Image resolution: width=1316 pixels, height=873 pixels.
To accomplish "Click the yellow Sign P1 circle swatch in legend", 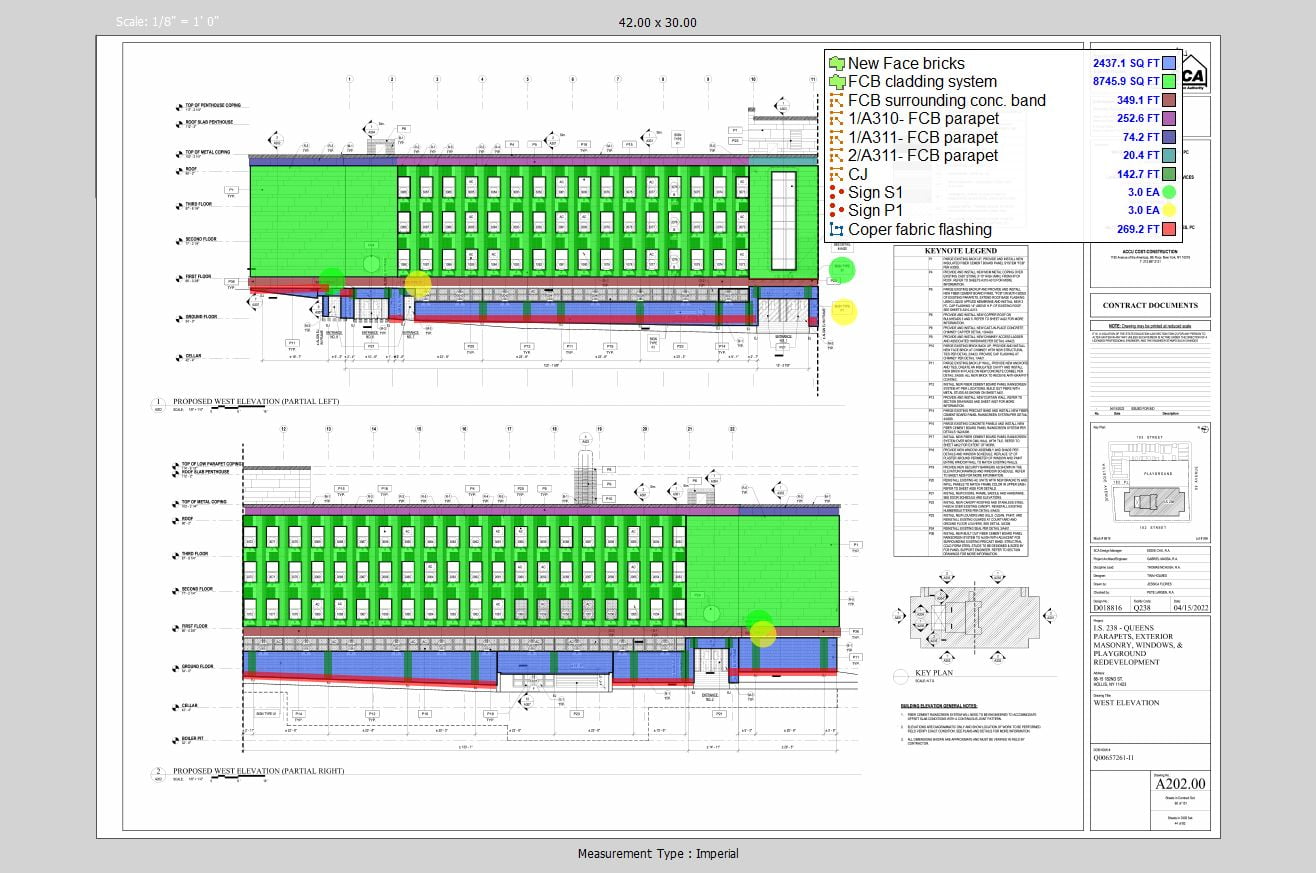I will coord(1169,211).
